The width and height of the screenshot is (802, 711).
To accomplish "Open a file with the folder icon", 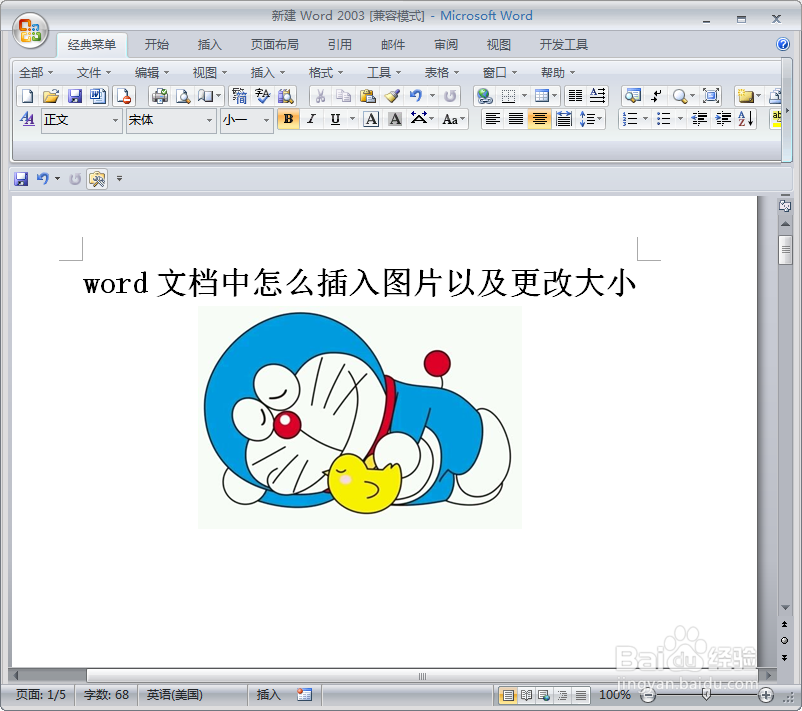I will pyautogui.click(x=51, y=96).
